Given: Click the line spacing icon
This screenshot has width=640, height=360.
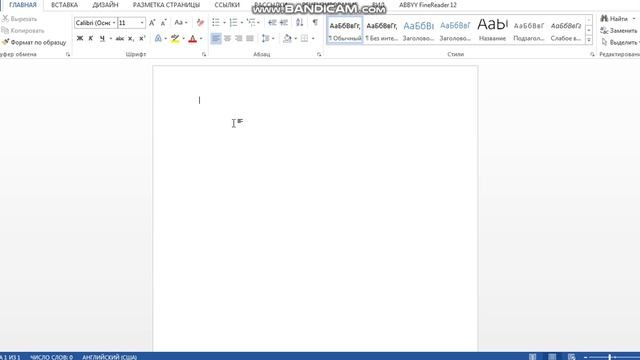Looking at the screenshot, I should coord(266,38).
